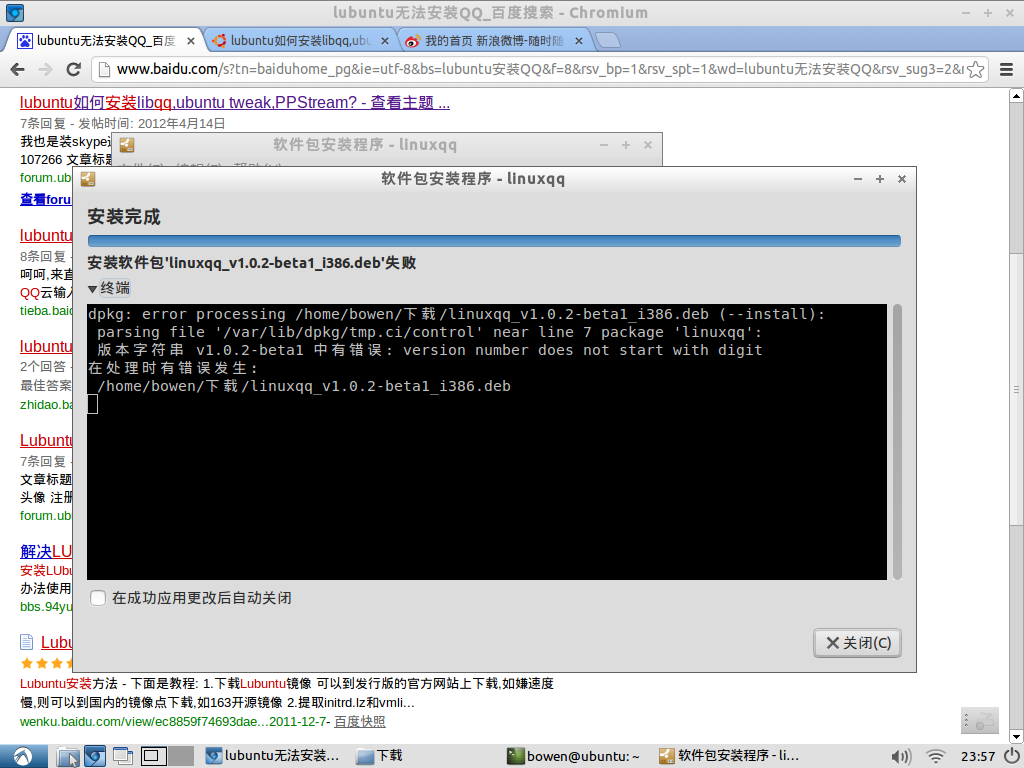Switch to the second desktop pager
Image resolution: width=1024 pixels, height=768 pixels.
(181, 756)
